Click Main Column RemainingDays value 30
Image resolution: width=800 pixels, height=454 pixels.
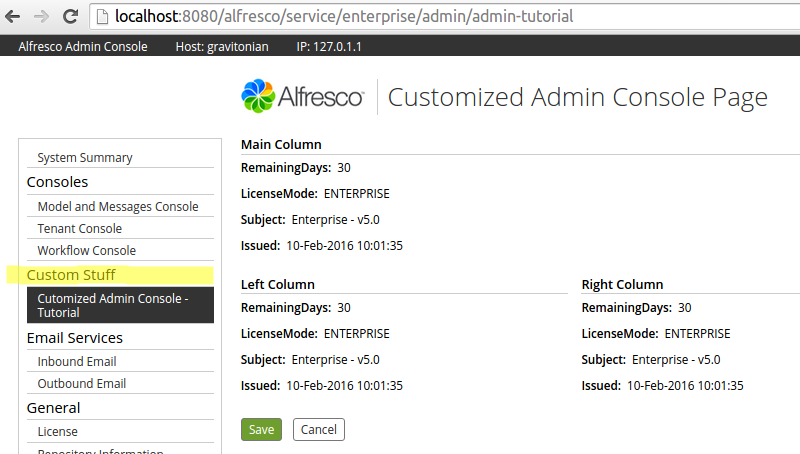point(344,168)
